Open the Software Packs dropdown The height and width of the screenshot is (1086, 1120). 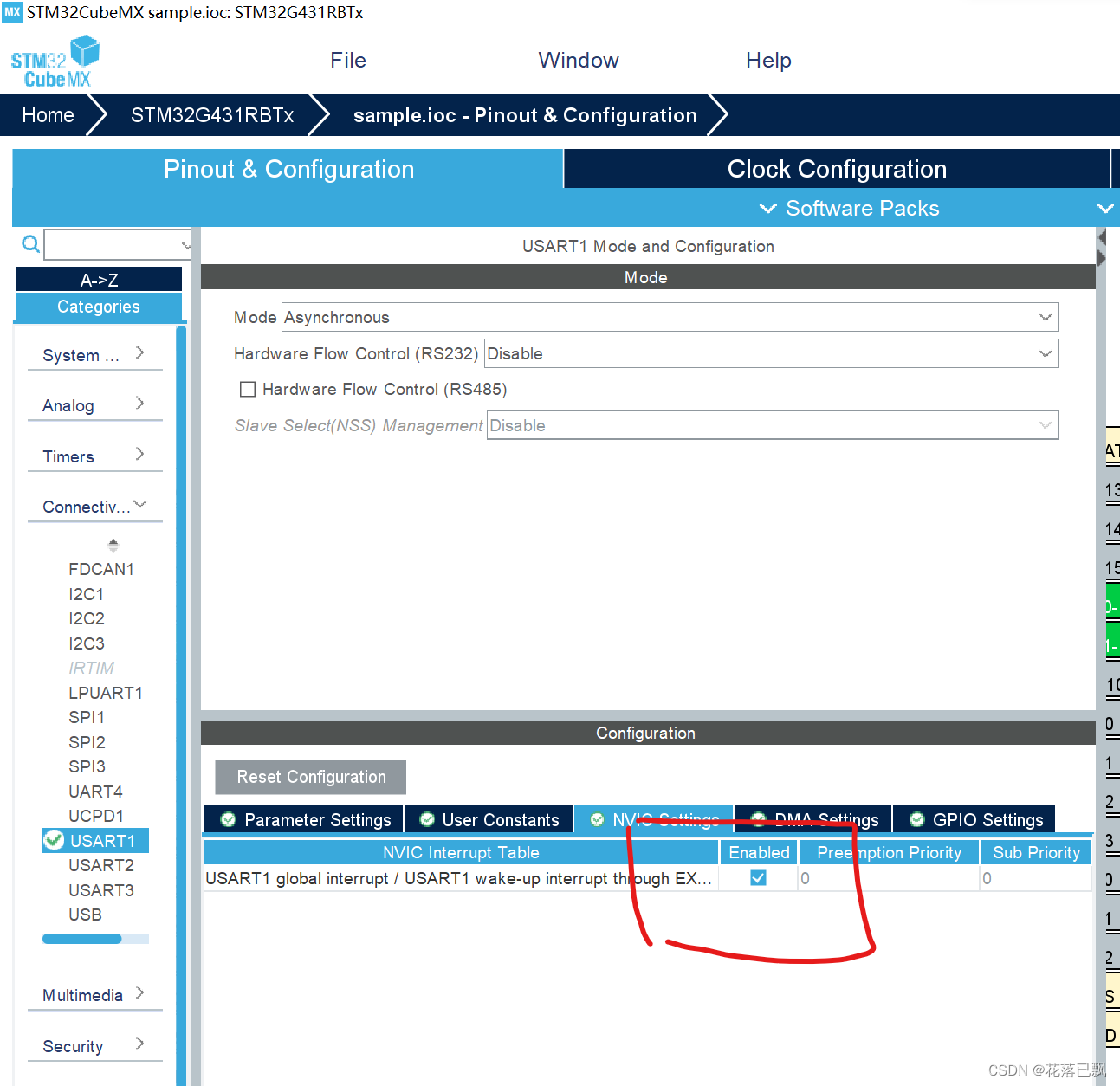(x=849, y=209)
